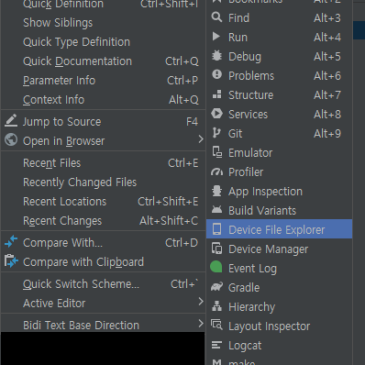Select Device File Explorer menu entry
This screenshot has width=365, height=365.
[x=279, y=229]
